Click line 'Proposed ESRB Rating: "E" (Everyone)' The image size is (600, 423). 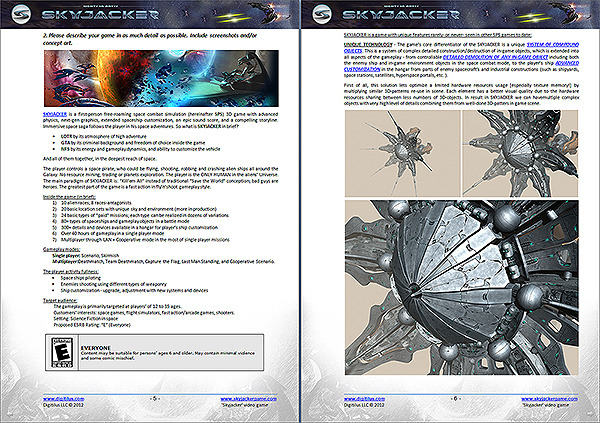click(x=92, y=325)
